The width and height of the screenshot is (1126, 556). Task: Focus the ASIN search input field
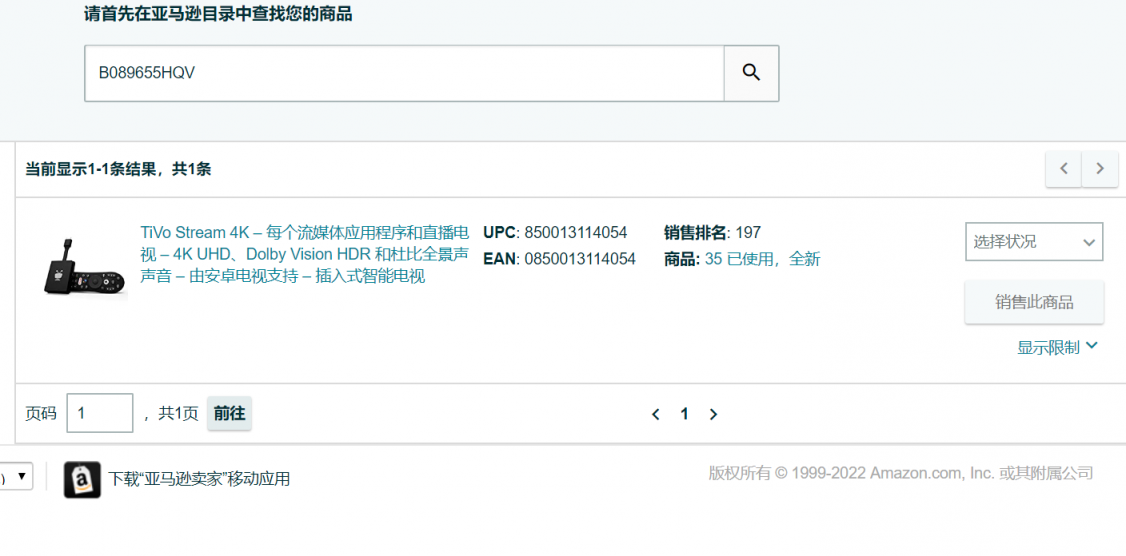point(404,73)
